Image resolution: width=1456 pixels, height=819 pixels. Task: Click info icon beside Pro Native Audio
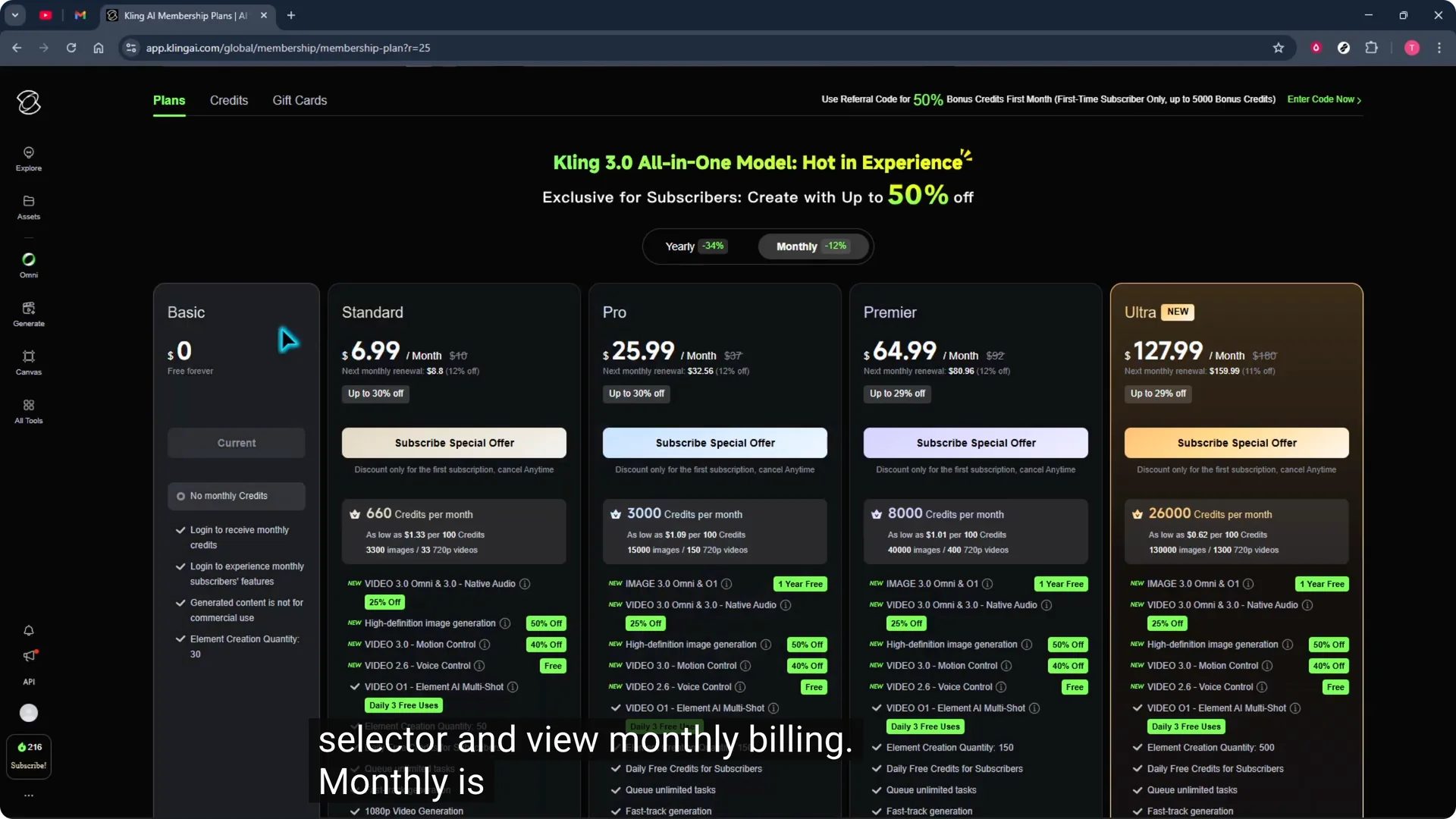point(786,605)
